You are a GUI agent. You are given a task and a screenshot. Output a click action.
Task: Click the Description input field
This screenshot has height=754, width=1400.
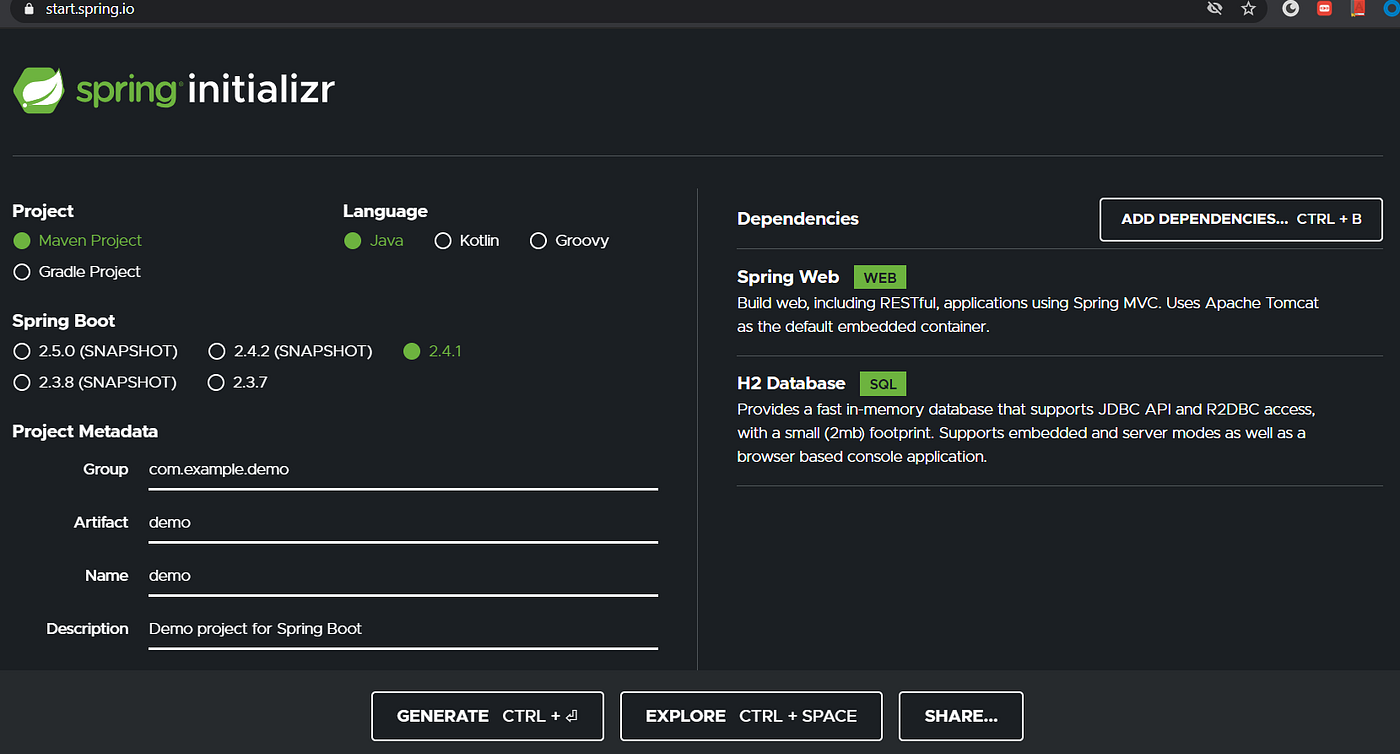pyautogui.click(x=403, y=628)
